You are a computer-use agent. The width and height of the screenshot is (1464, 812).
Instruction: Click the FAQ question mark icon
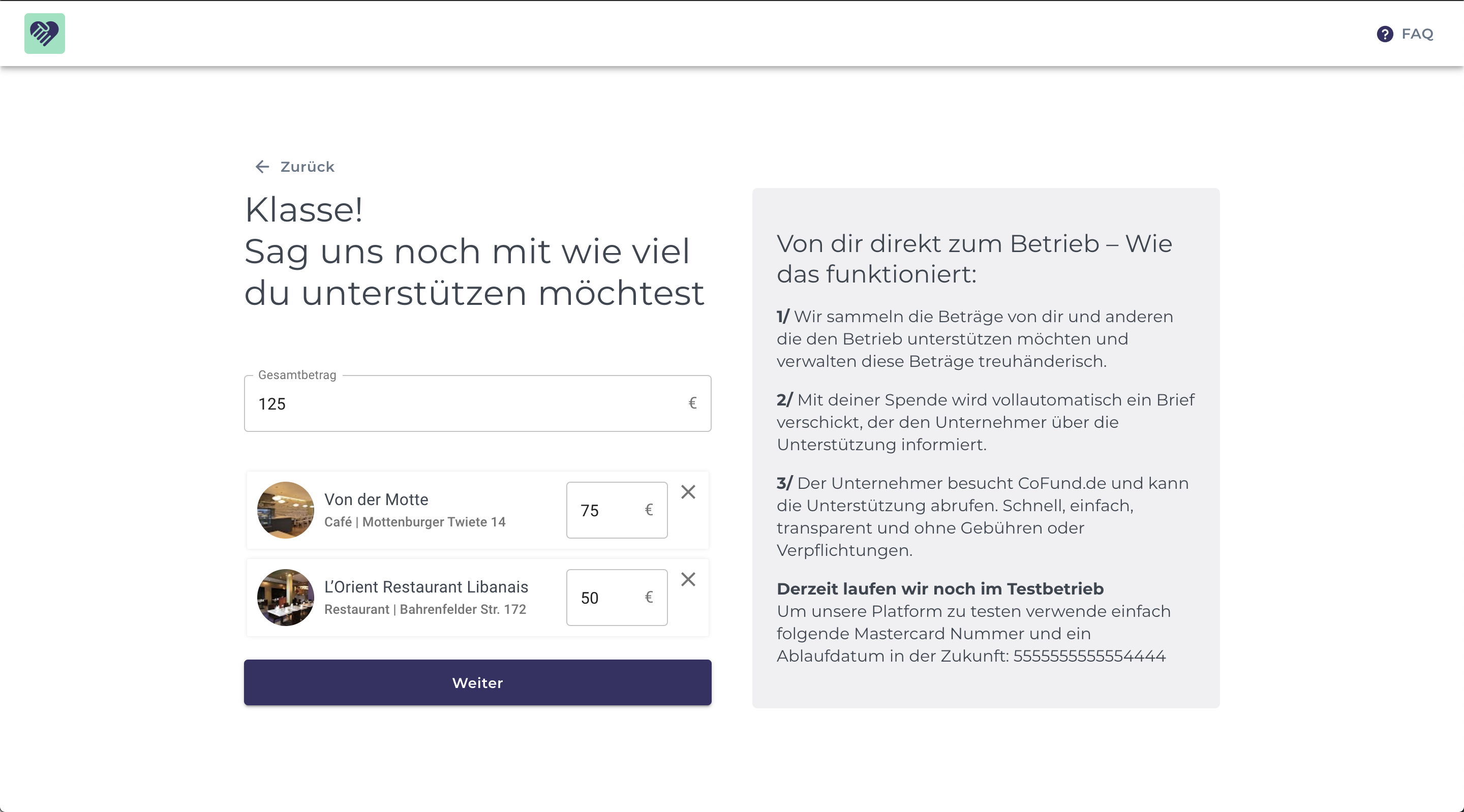[1384, 34]
